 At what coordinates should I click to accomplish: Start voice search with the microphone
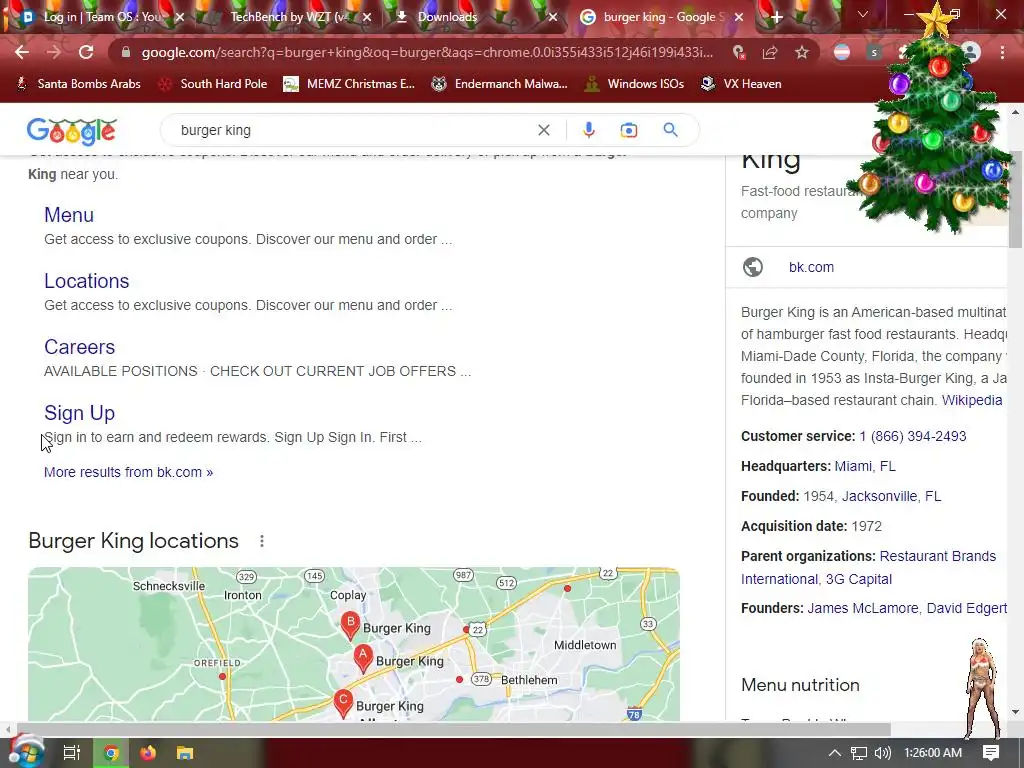(588, 130)
